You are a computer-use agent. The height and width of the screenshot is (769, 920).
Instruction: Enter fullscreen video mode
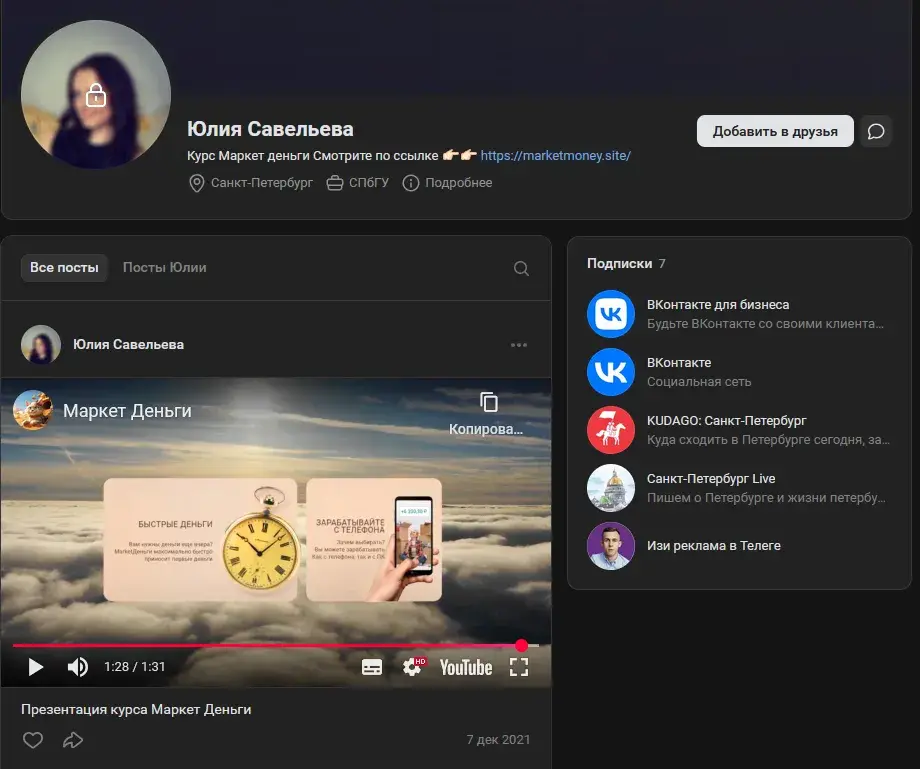coord(519,667)
